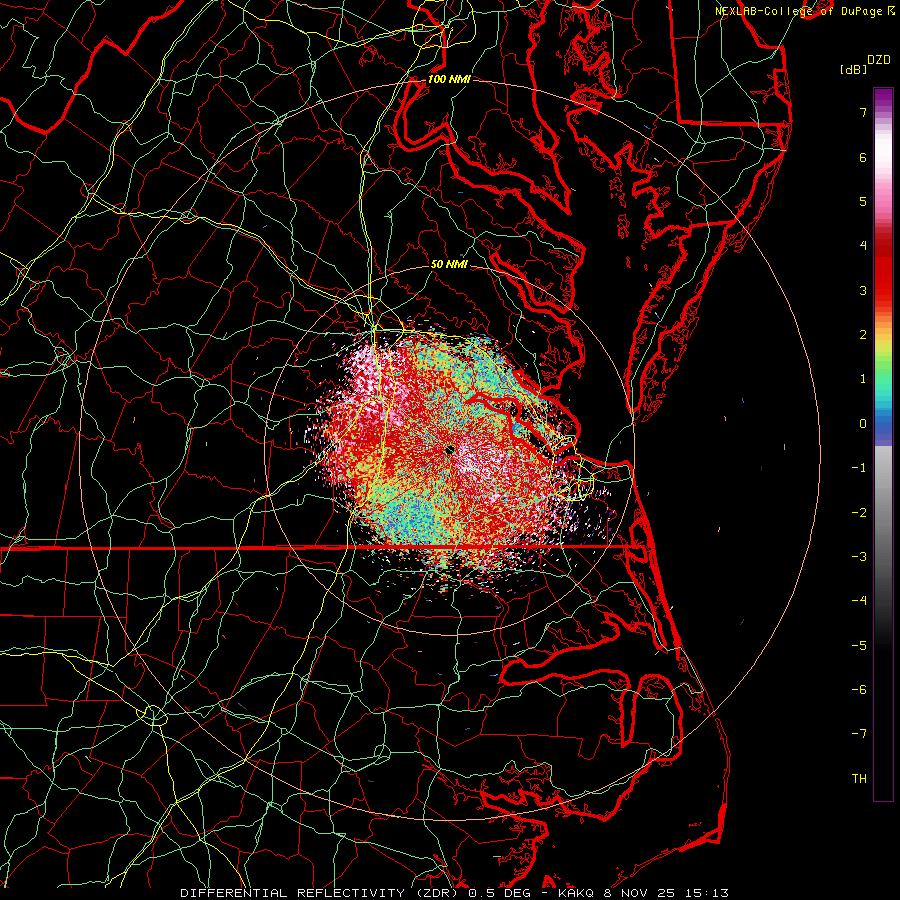Click the 3 value on the scale
This screenshot has width=900, height=900.
point(863,290)
